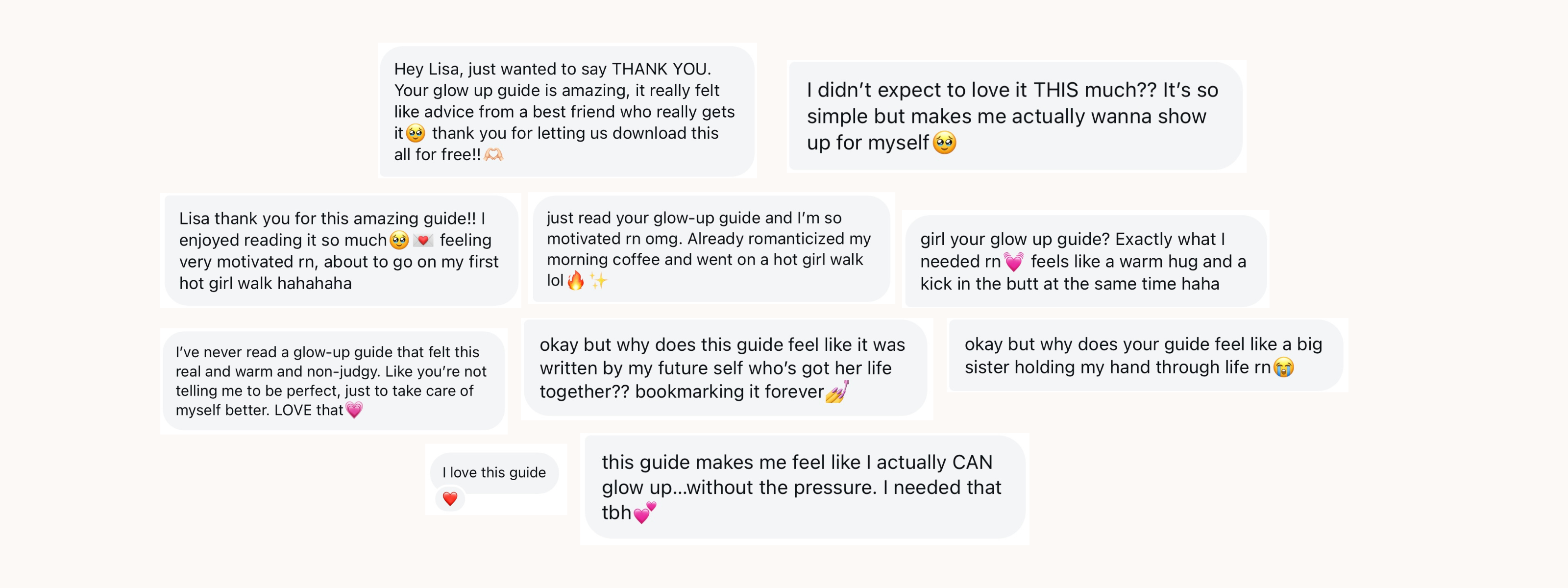Click the pink heart emoji after 'needed rn'
The image size is (1568, 588).
tap(1013, 262)
